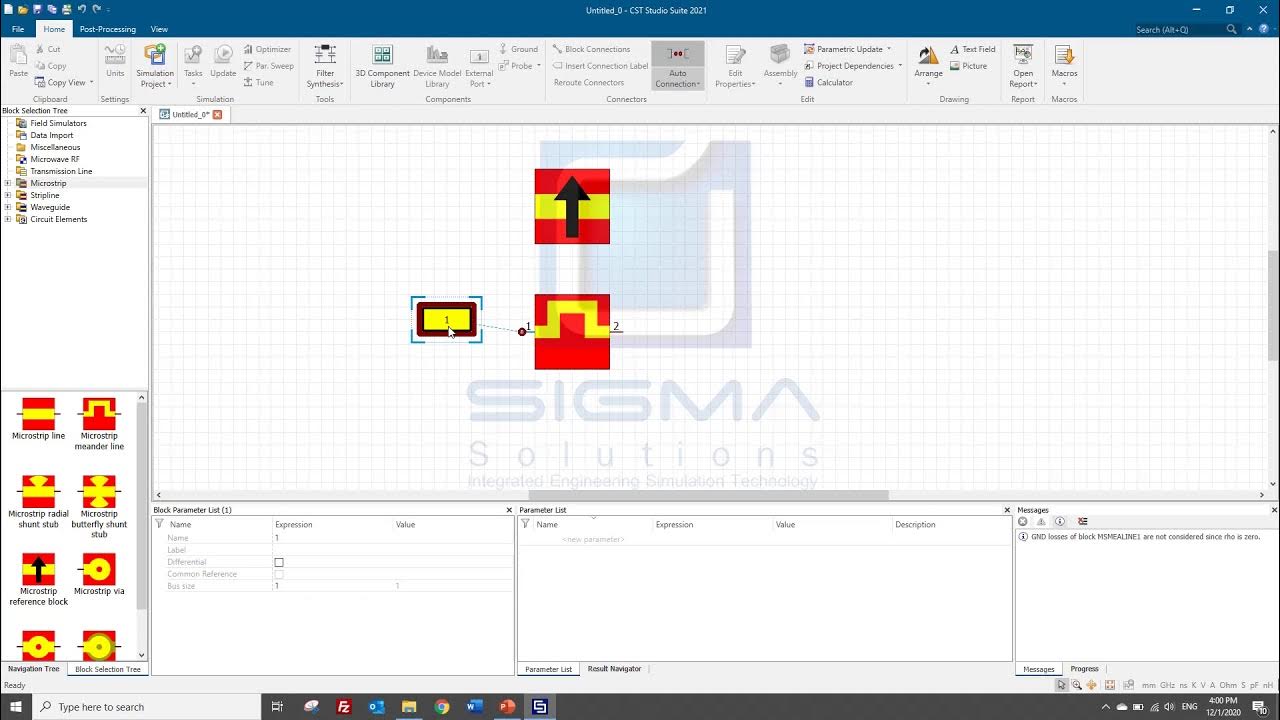Click Insert Connection Label
1280x720 pixels.
tap(599, 66)
